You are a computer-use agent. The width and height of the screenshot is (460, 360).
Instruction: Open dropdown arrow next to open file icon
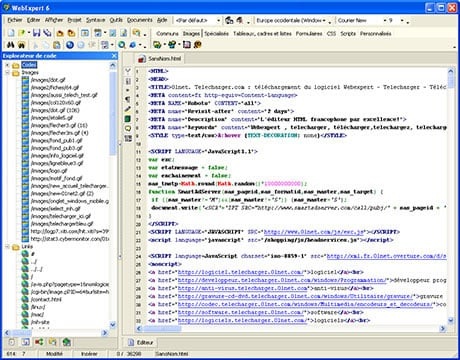[x=29, y=33]
